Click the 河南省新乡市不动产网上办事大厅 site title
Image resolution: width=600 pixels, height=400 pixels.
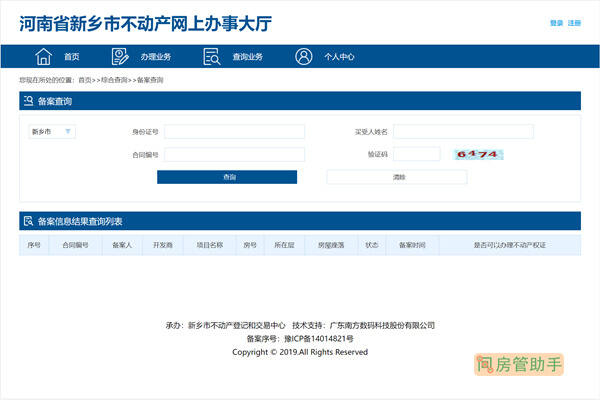(145, 24)
